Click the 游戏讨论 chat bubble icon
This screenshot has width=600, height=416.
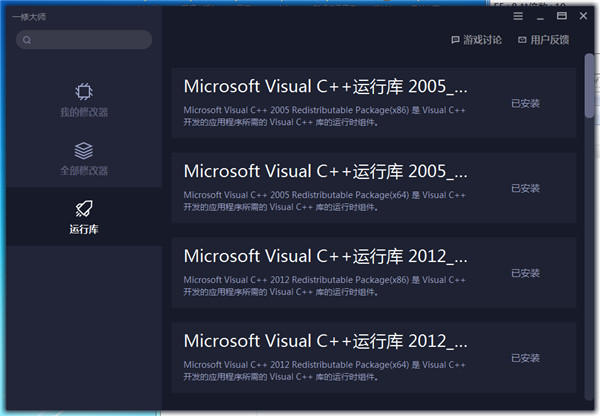[455, 40]
